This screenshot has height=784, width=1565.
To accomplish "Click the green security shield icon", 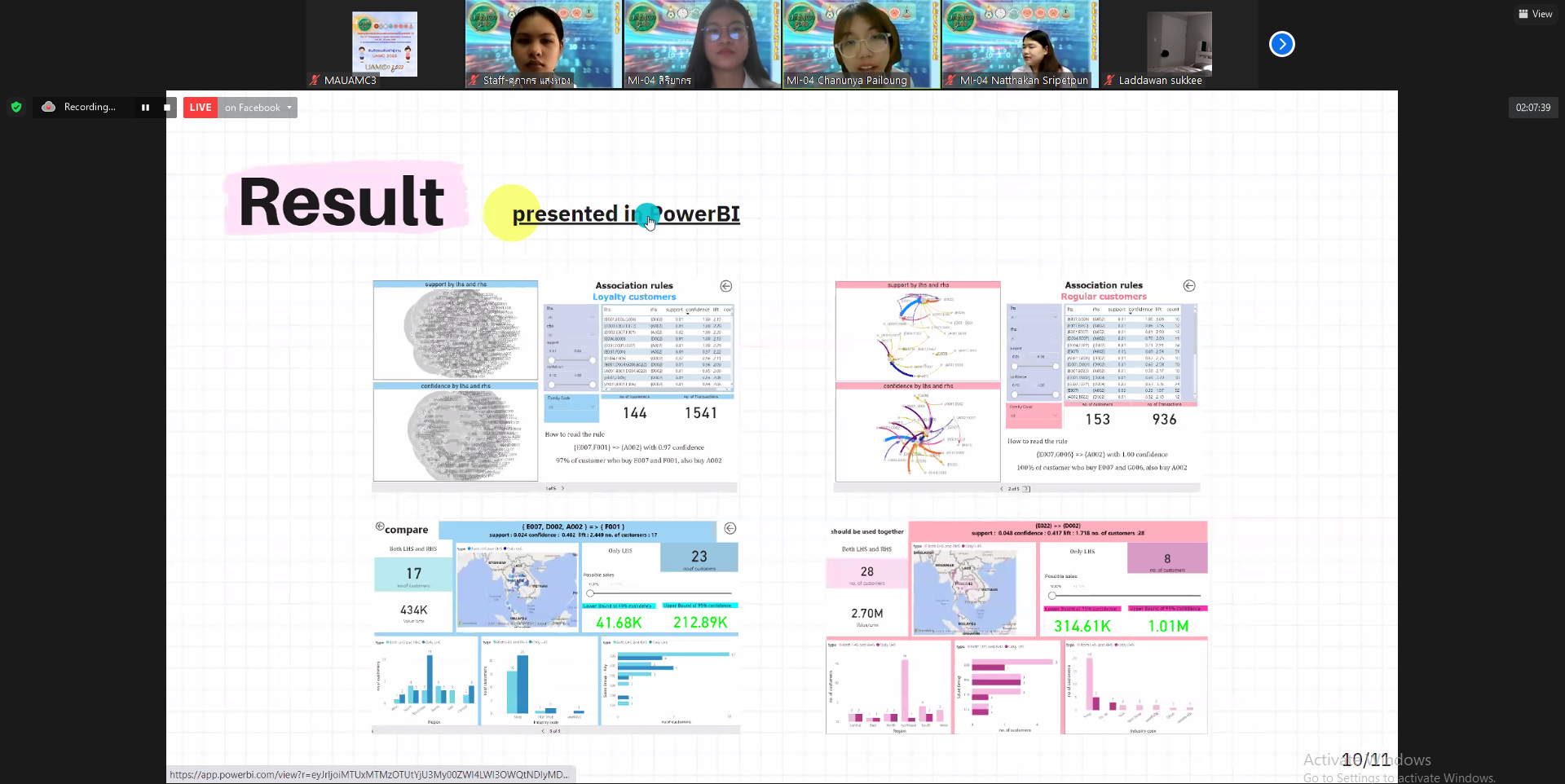I will tap(16, 107).
